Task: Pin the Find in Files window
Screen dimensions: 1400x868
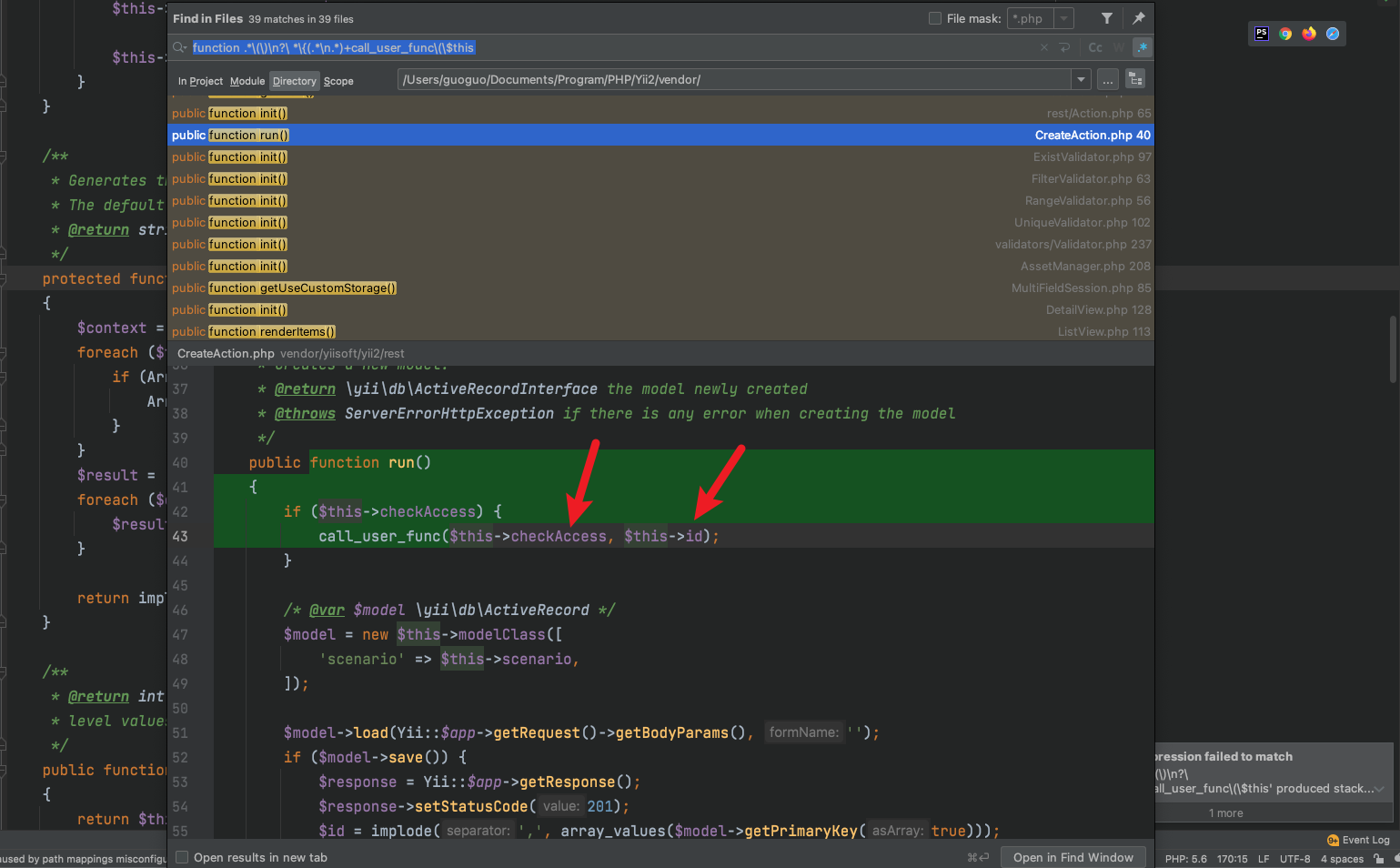Action: tap(1138, 18)
